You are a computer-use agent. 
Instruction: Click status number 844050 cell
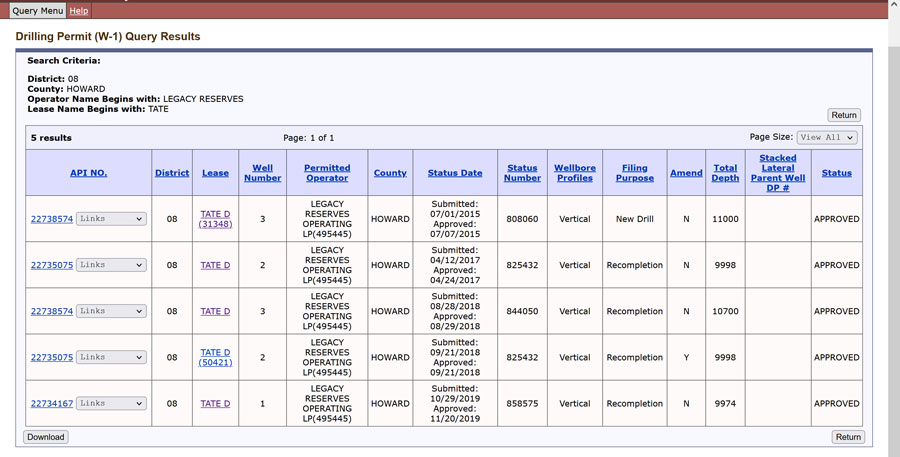(x=522, y=311)
